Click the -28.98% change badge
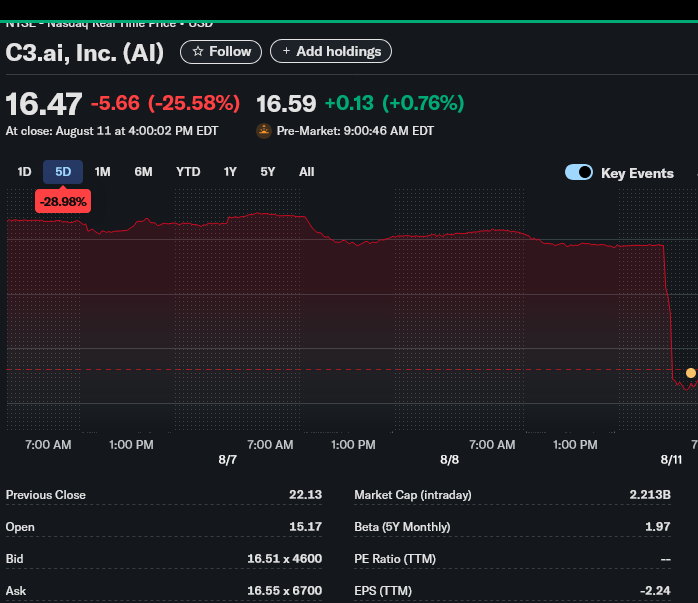Viewport: 698px width, 603px height. [63, 202]
